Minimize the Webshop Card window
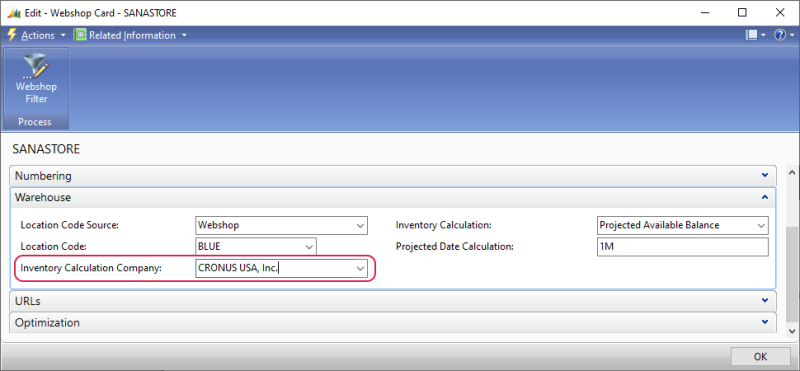 pos(705,13)
